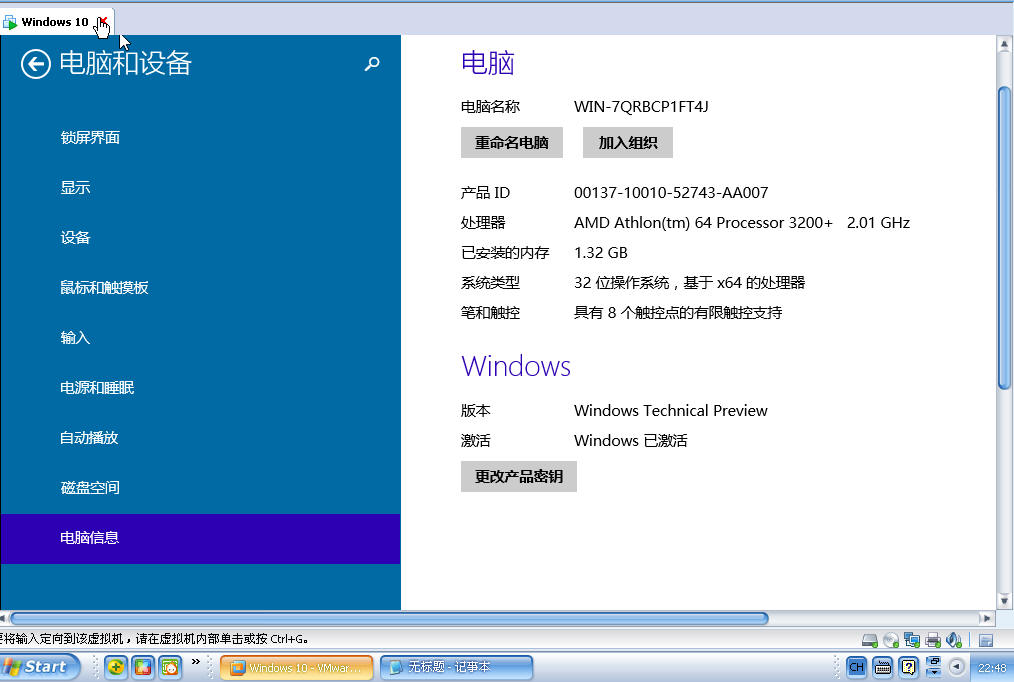This screenshot has width=1014, height=682.
Task: Click computer name WIN-7QRBCP1FT4J text
Action: pyautogui.click(x=641, y=107)
